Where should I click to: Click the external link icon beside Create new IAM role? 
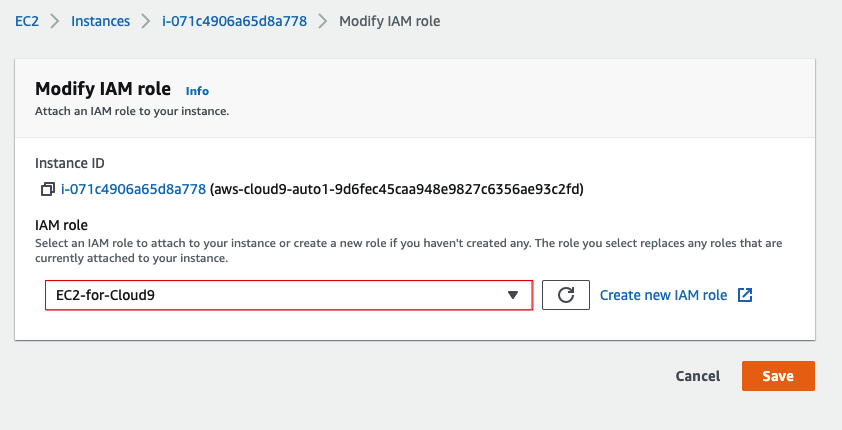point(745,295)
